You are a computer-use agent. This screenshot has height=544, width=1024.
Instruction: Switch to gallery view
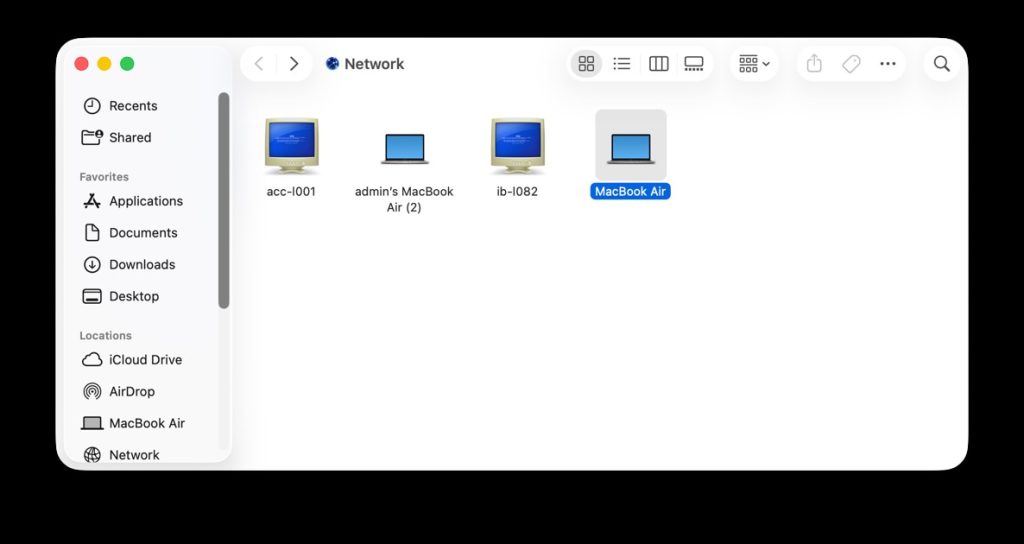pos(694,63)
